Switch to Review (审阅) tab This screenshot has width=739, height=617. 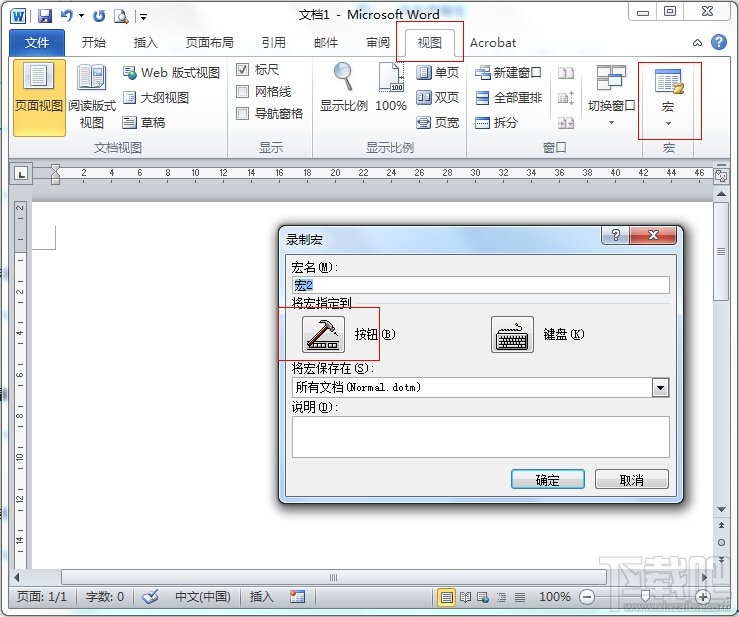coord(378,43)
